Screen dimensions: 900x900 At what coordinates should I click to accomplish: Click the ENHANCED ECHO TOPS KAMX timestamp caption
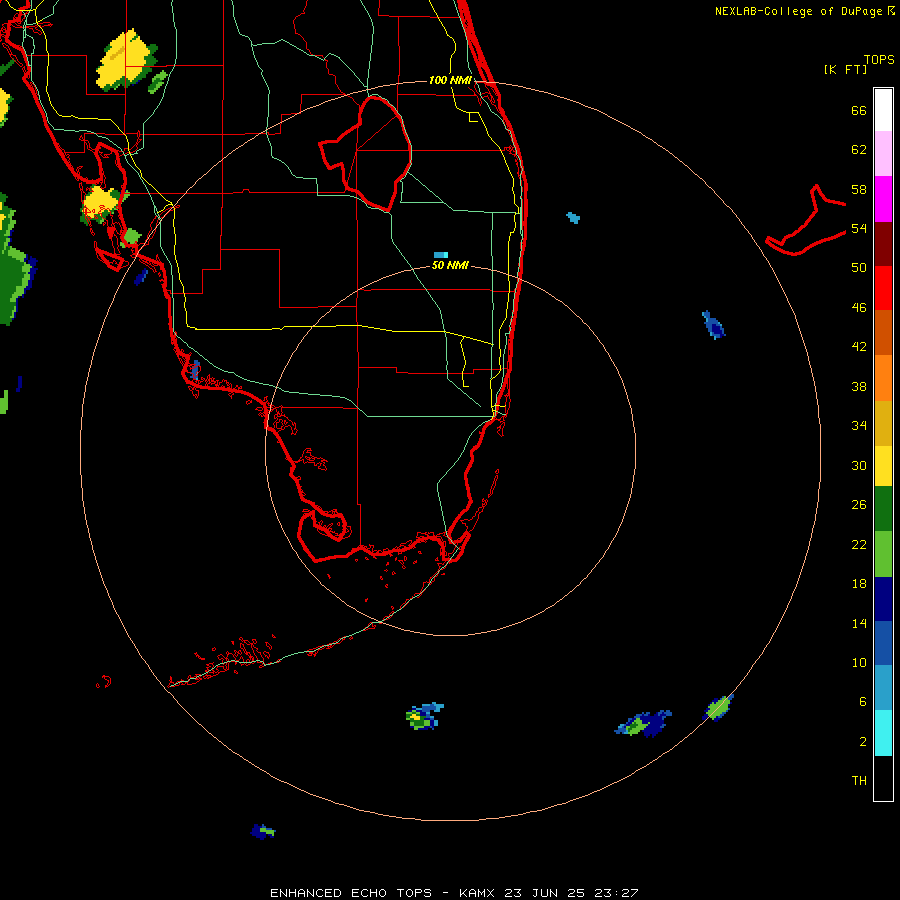coord(454,893)
